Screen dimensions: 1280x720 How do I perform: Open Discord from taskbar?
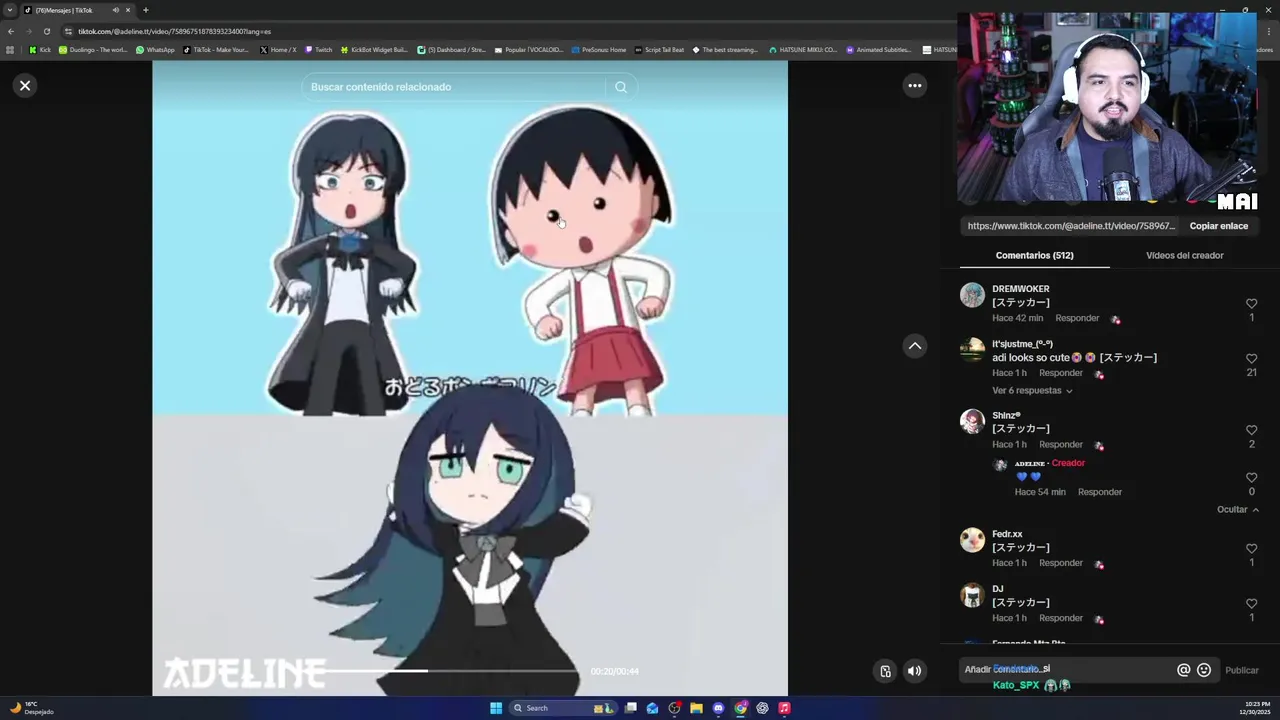tap(718, 708)
